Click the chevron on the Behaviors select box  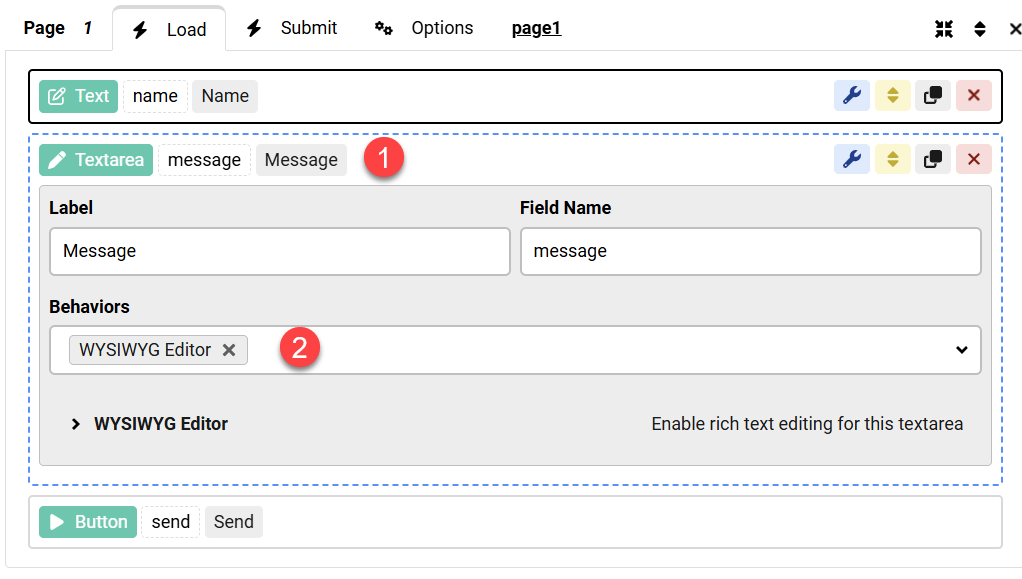960,350
